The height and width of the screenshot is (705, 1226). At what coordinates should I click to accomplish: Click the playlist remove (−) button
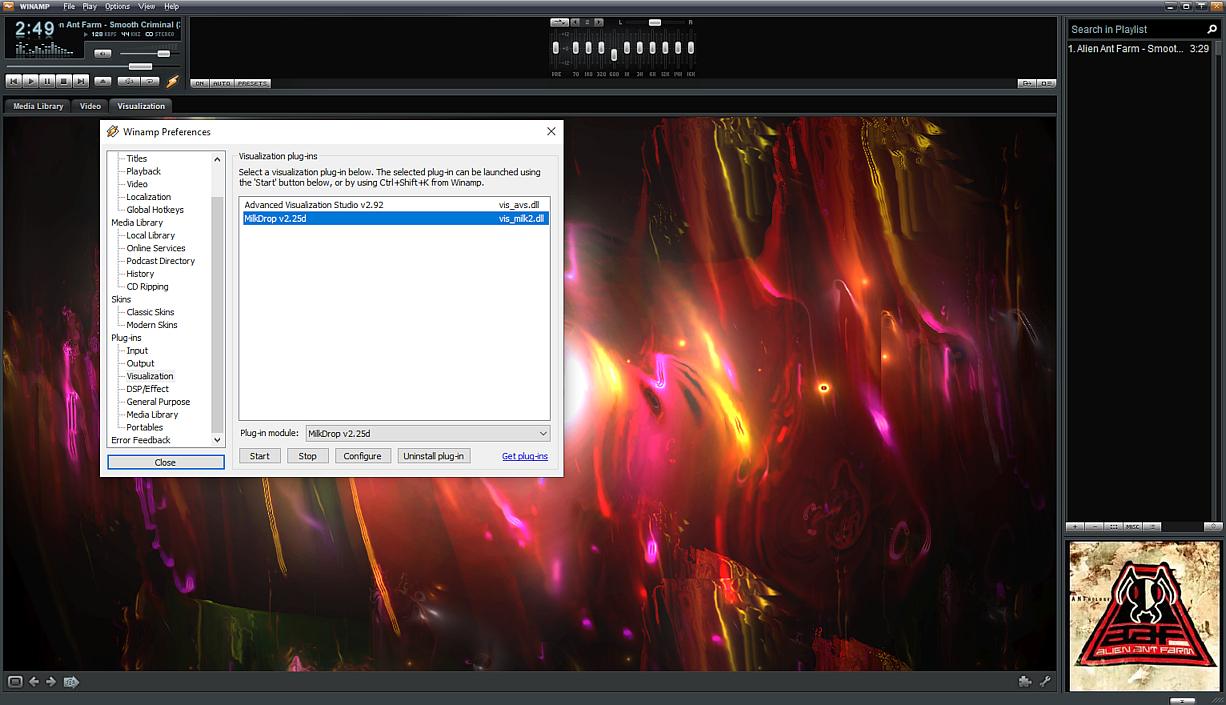1094,526
